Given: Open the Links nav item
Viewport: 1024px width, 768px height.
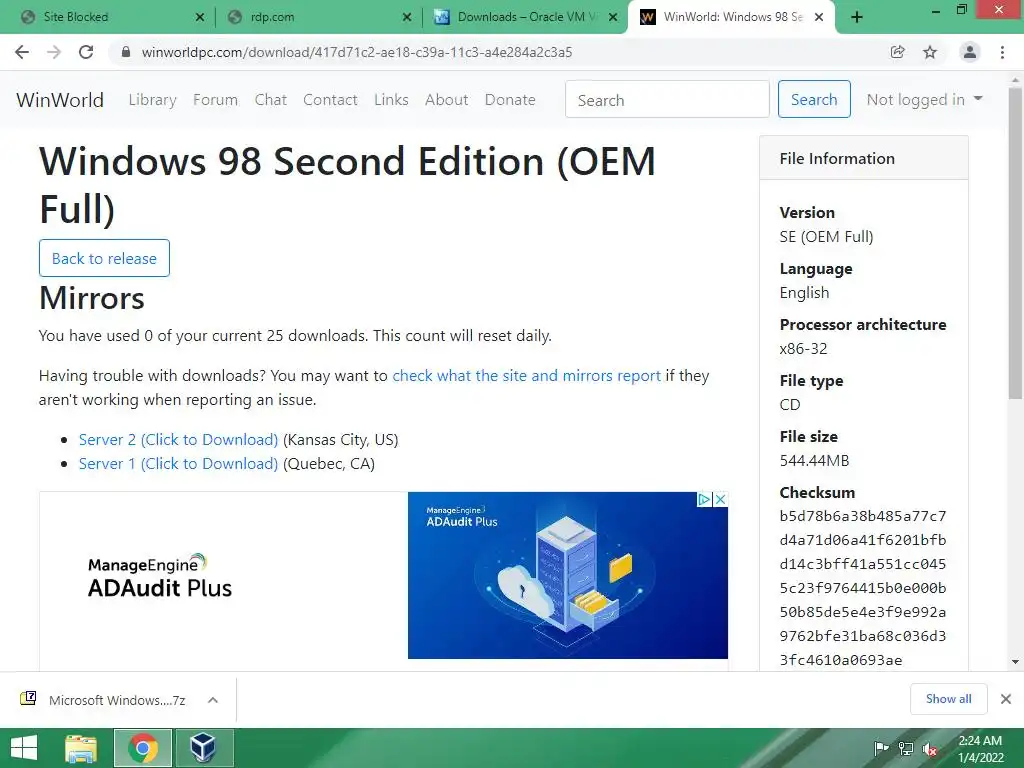Looking at the screenshot, I should coord(391,100).
